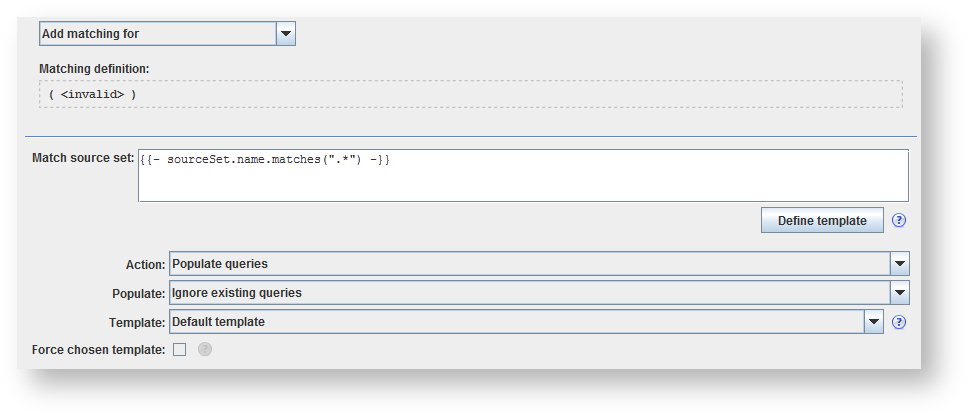The height and width of the screenshot is (417, 969).
Task: Click the 'Matching definition:' heading text
Action: [x=94, y=68]
